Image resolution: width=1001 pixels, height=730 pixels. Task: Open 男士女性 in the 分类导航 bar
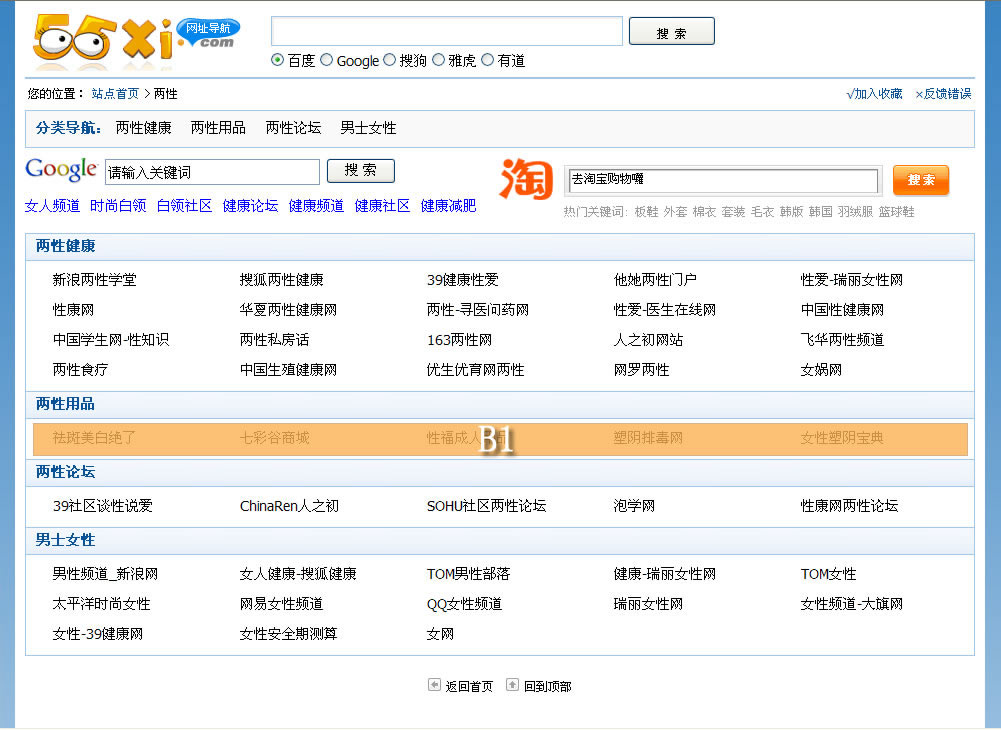[368, 128]
